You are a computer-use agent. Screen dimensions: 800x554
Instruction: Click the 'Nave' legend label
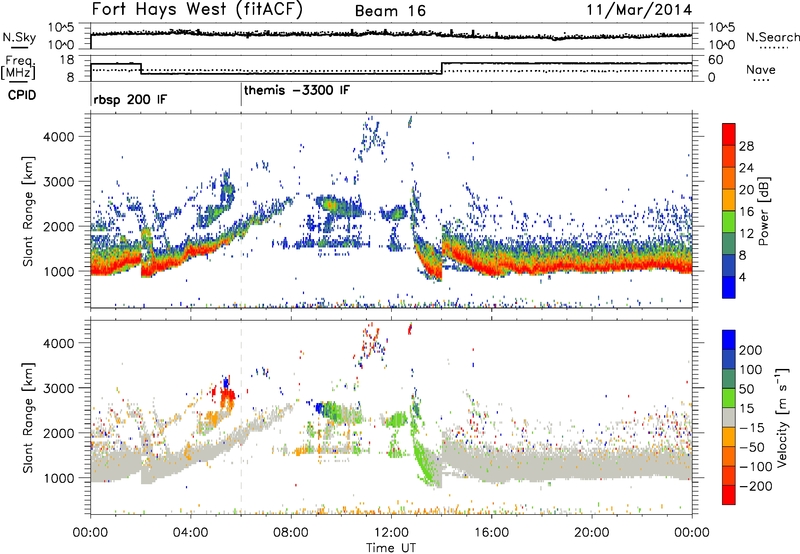[x=761, y=69]
